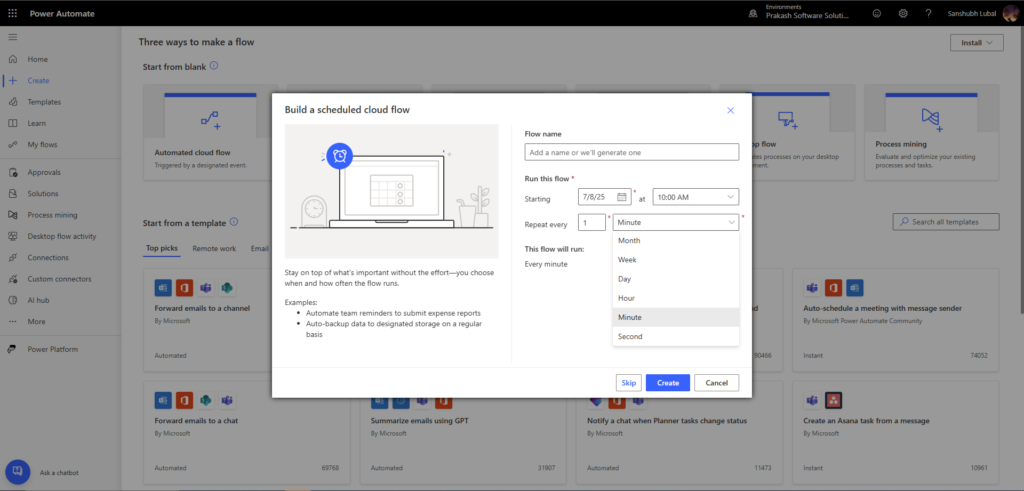Select Minute from the frequency list
This screenshot has height=491, width=1024.
[x=676, y=317]
